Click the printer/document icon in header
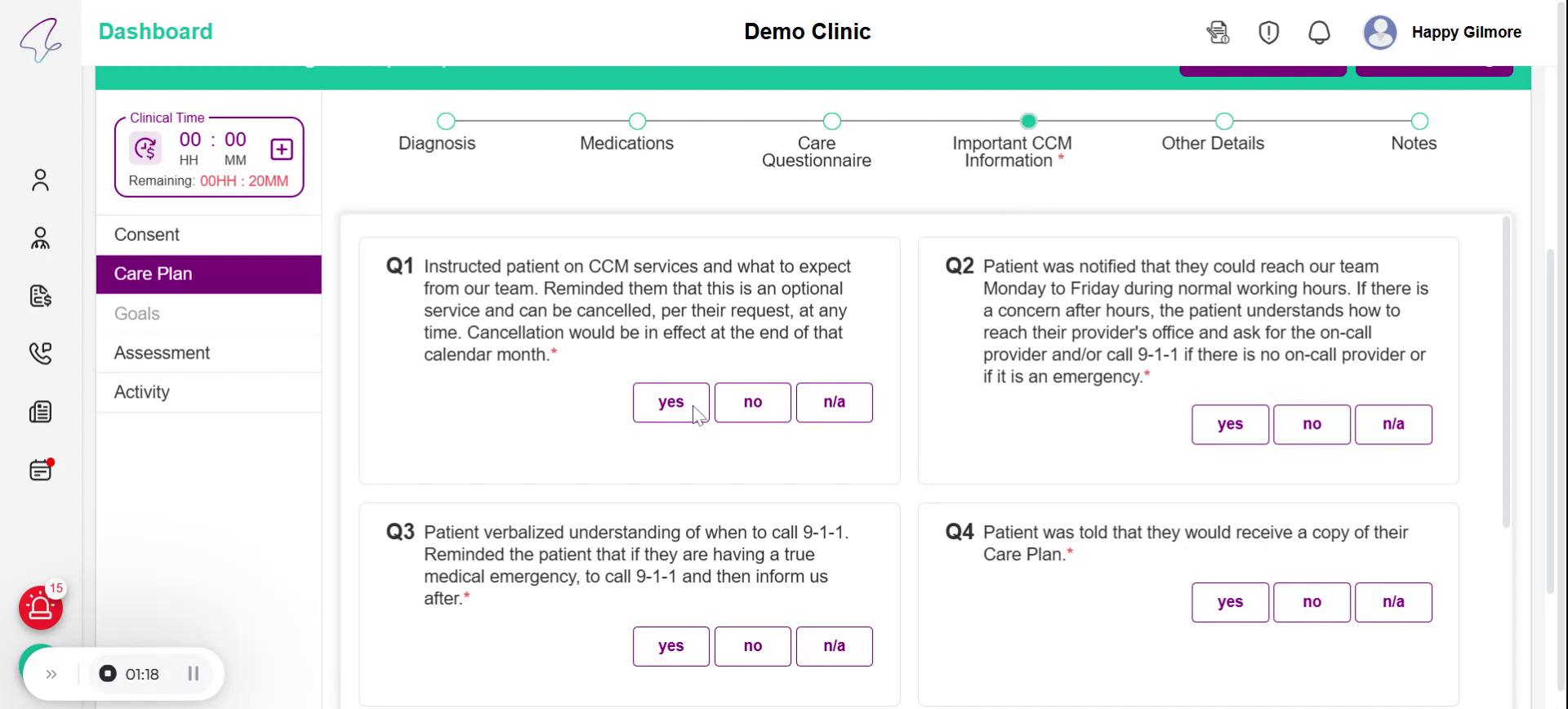This screenshot has width=1568, height=709. pos(1218,33)
